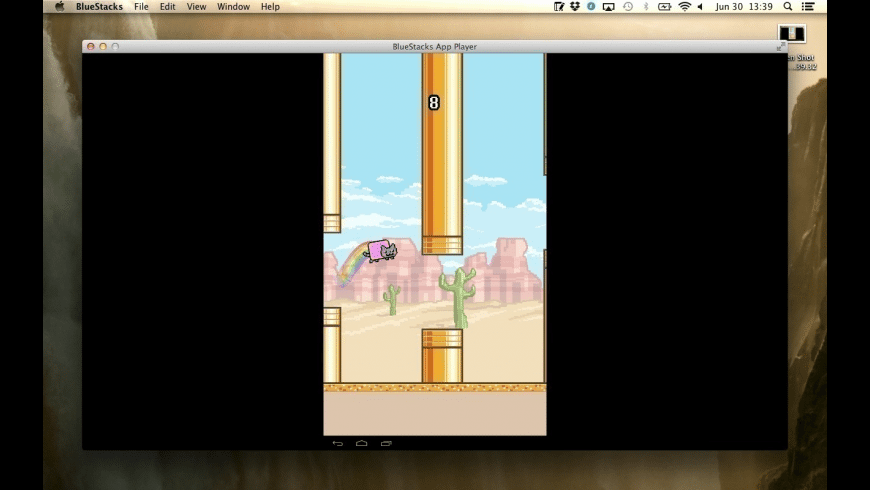Open the BlueStacks application menu
The image size is (870, 490).
click(x=99, y=7)
